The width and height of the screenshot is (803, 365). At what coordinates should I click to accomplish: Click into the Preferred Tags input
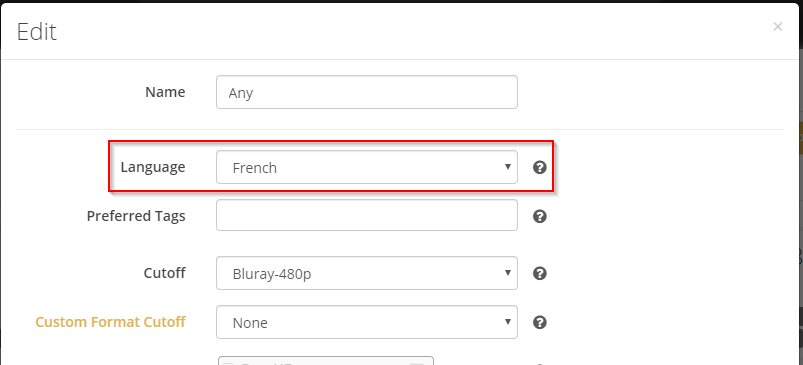[x=367, y=215]
